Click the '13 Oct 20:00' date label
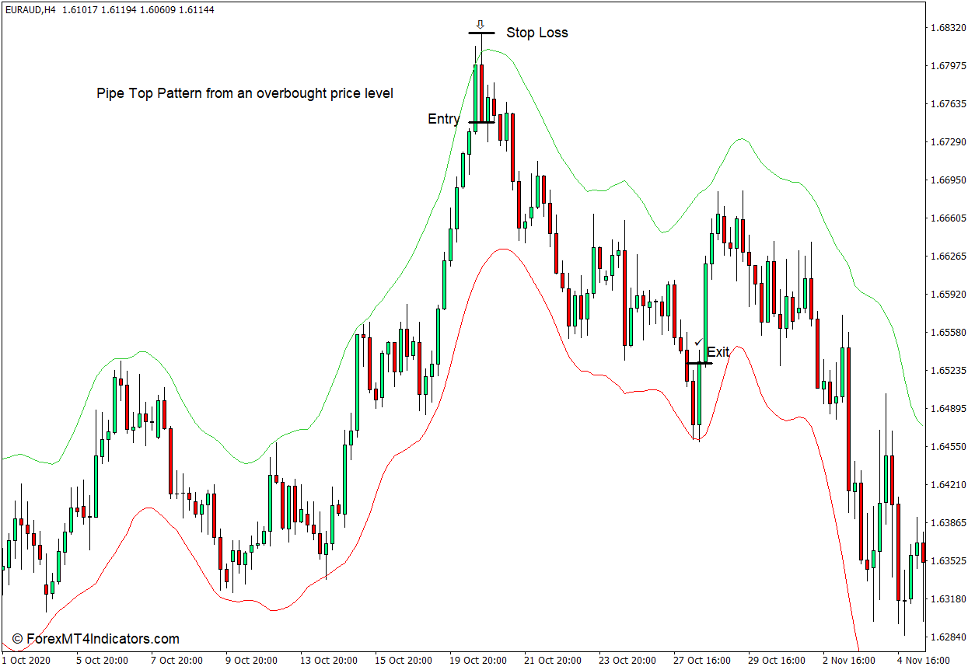The height and width of the screenshot is (670, 977). 329,660
